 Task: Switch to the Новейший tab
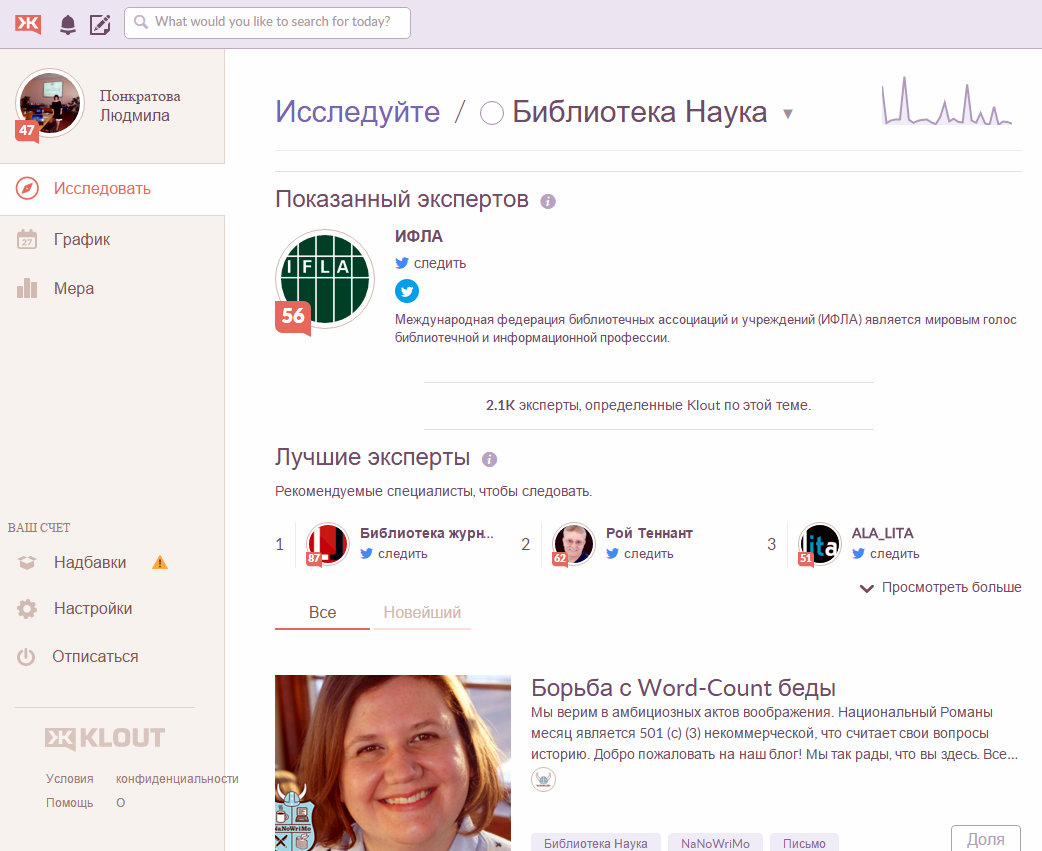422,613
